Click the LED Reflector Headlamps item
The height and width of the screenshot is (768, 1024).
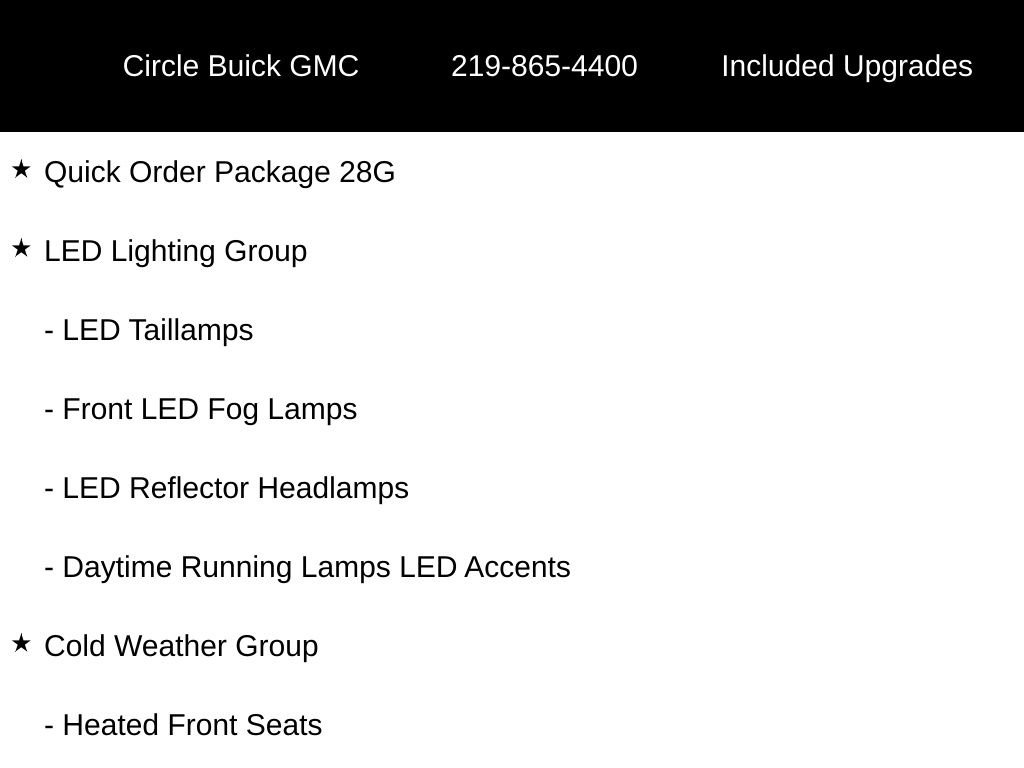[236, 488]
